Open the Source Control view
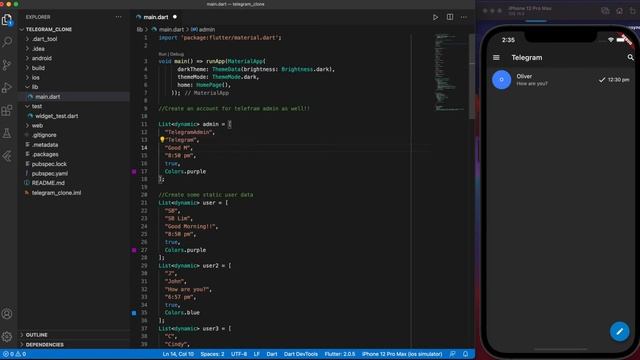This screenshot has width=640, height=360. click(x=7, y=64)
